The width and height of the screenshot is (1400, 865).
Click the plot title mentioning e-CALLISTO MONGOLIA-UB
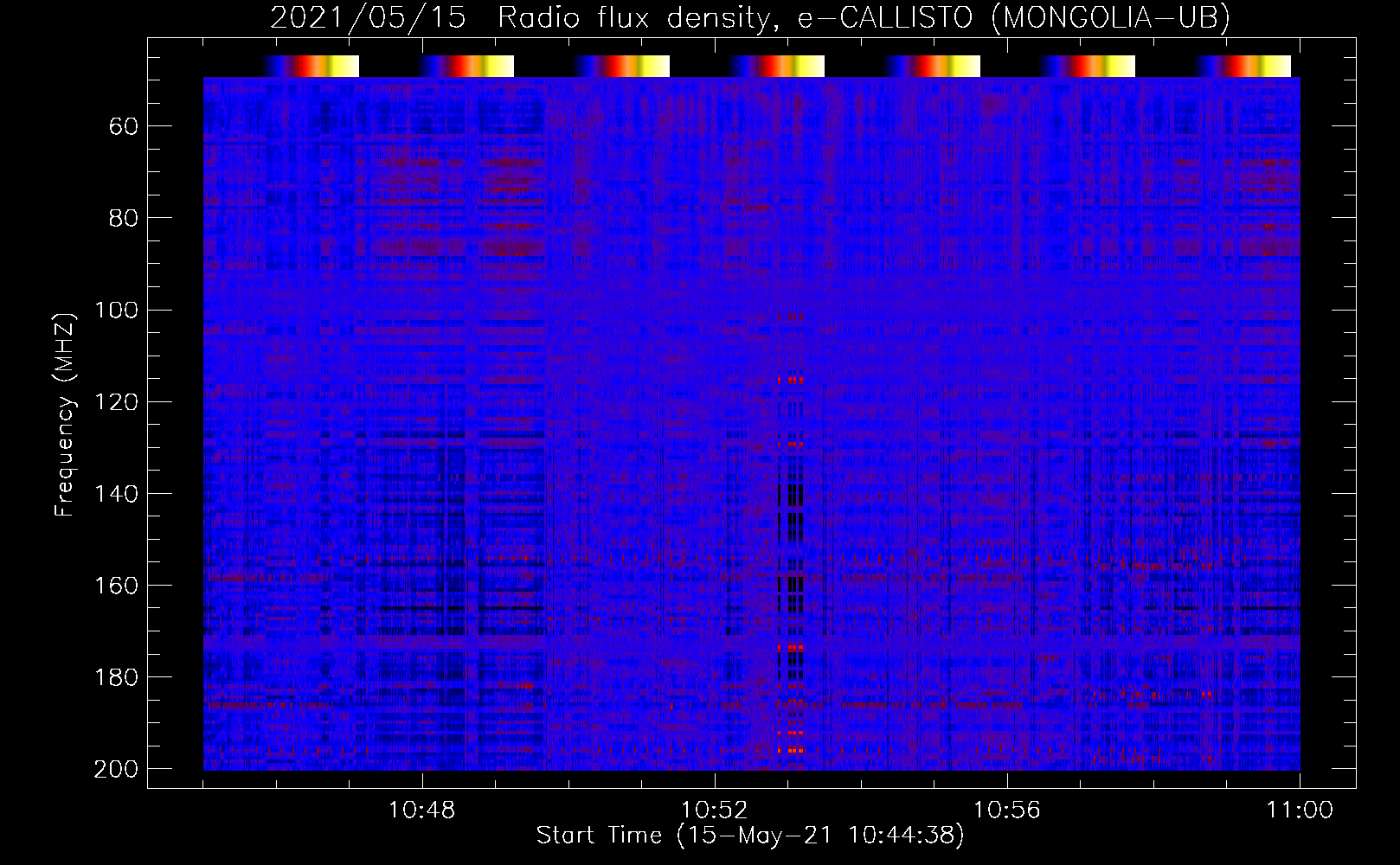tap(750, 17)
